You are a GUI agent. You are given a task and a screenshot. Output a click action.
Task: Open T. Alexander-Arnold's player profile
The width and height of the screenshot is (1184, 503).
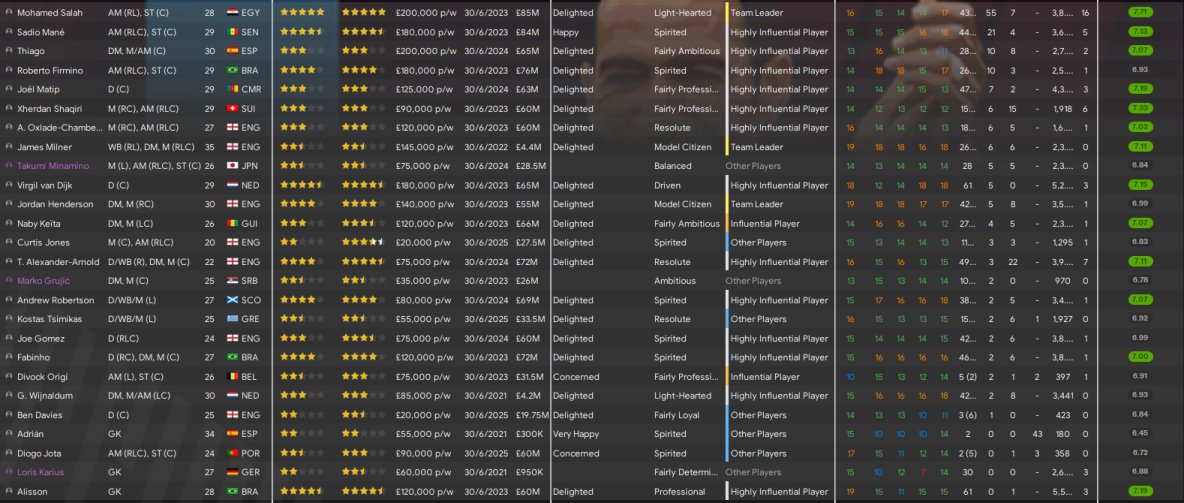tap(58, 262)
